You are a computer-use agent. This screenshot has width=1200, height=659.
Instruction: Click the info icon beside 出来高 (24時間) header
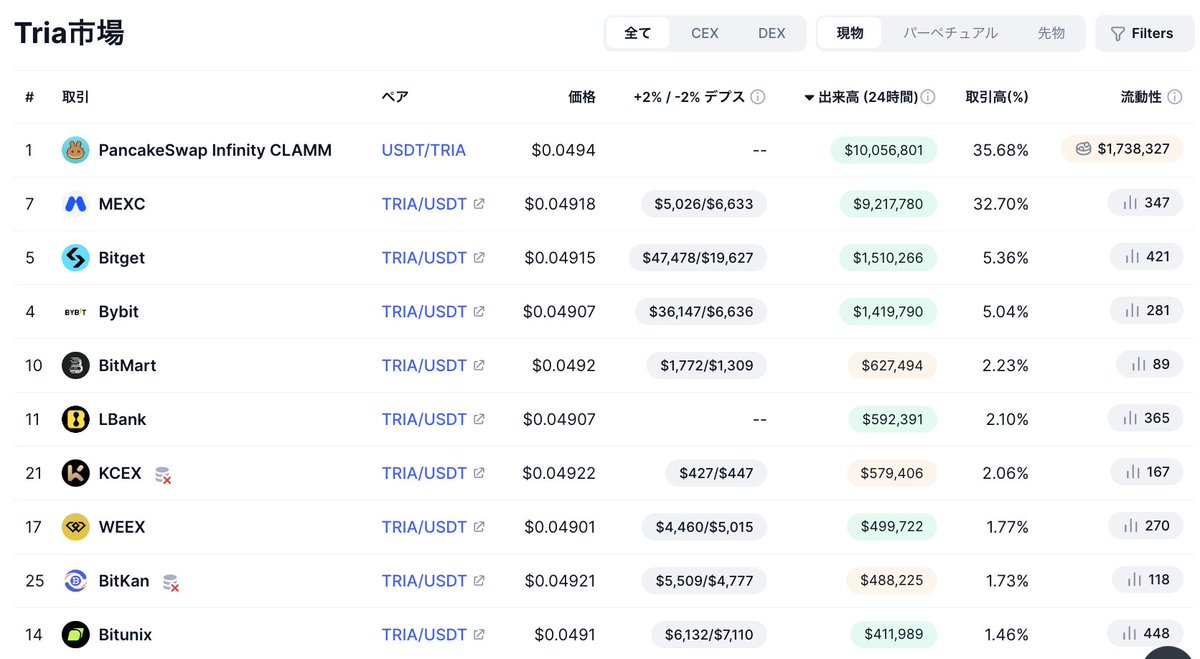pyautogui.click(x=928, y=97)
